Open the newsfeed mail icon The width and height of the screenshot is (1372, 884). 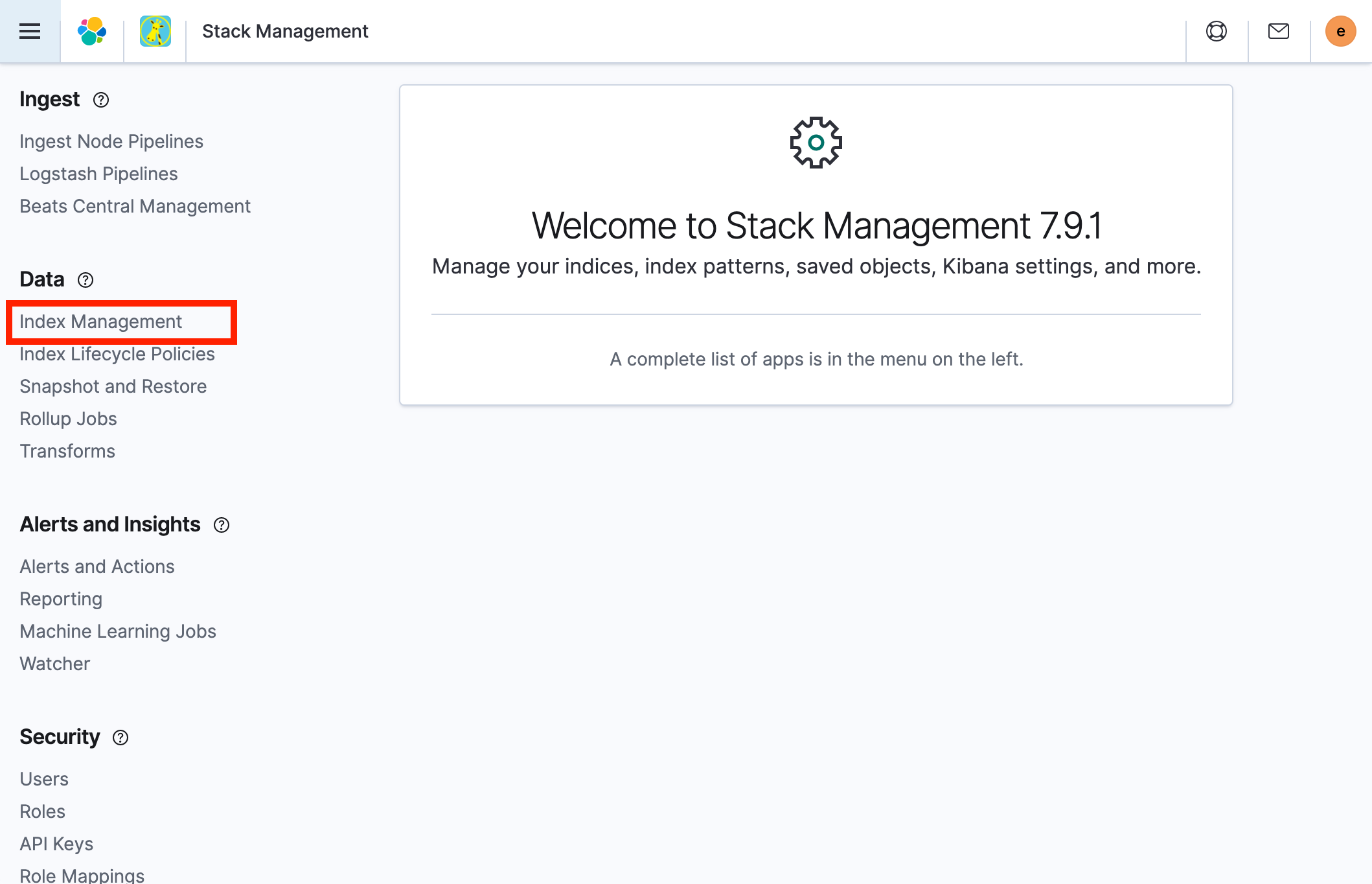(1279, 31)
